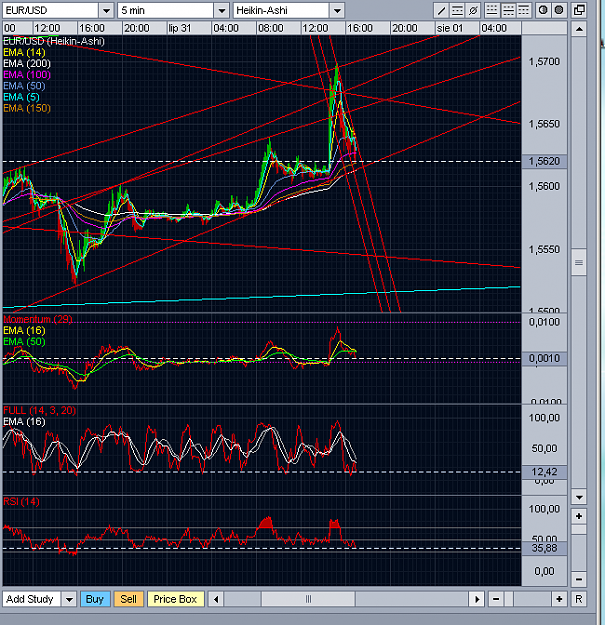Viewport: 605px width, 625px height.
Task: Click the FULL (14, 3, 20) stochastic label
Action: (39, 410)
